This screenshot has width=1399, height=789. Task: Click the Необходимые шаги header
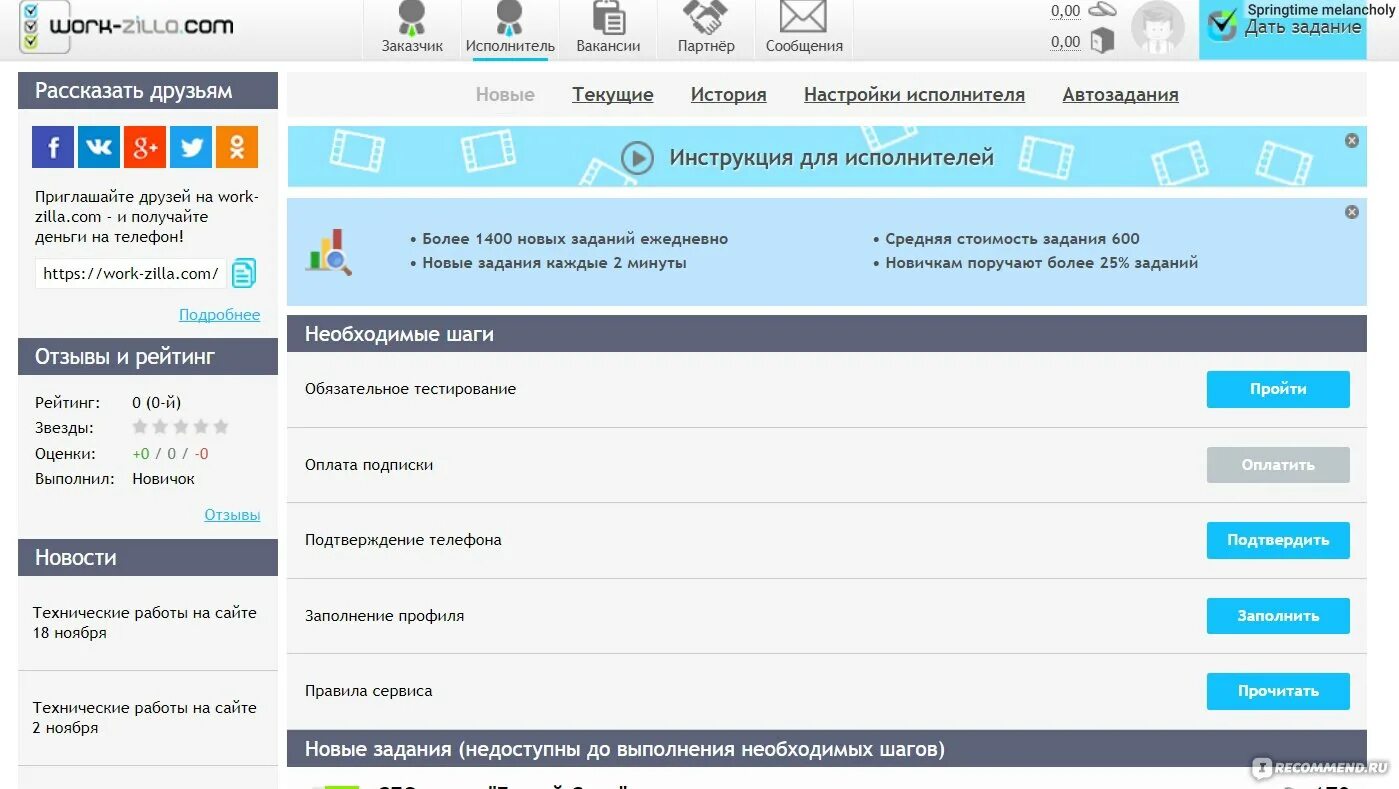pos(827,334)
